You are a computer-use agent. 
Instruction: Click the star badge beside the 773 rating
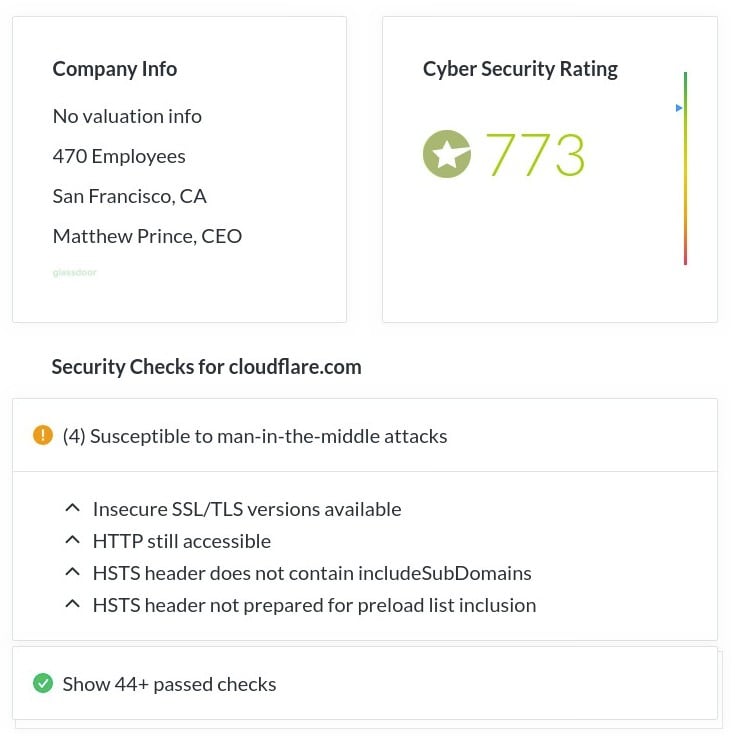pyautogui.click(x=447, y=154)
